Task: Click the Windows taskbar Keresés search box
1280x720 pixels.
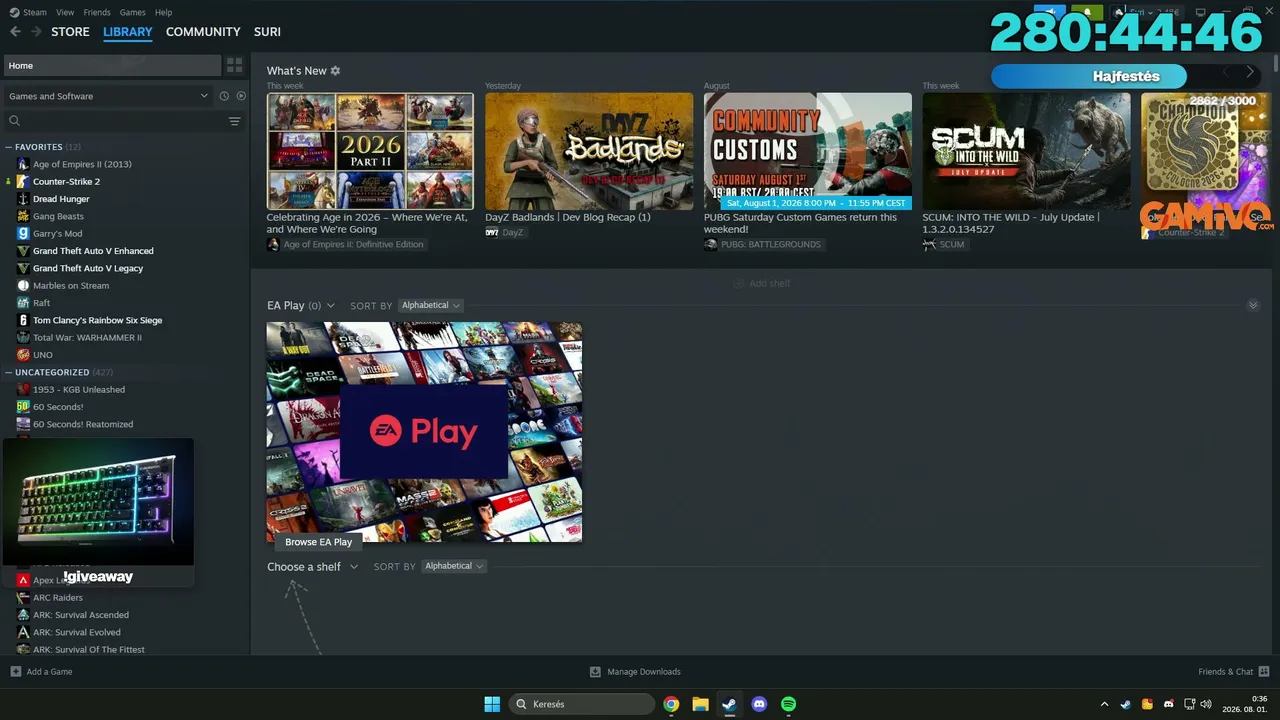Action: tap(582, 704)
